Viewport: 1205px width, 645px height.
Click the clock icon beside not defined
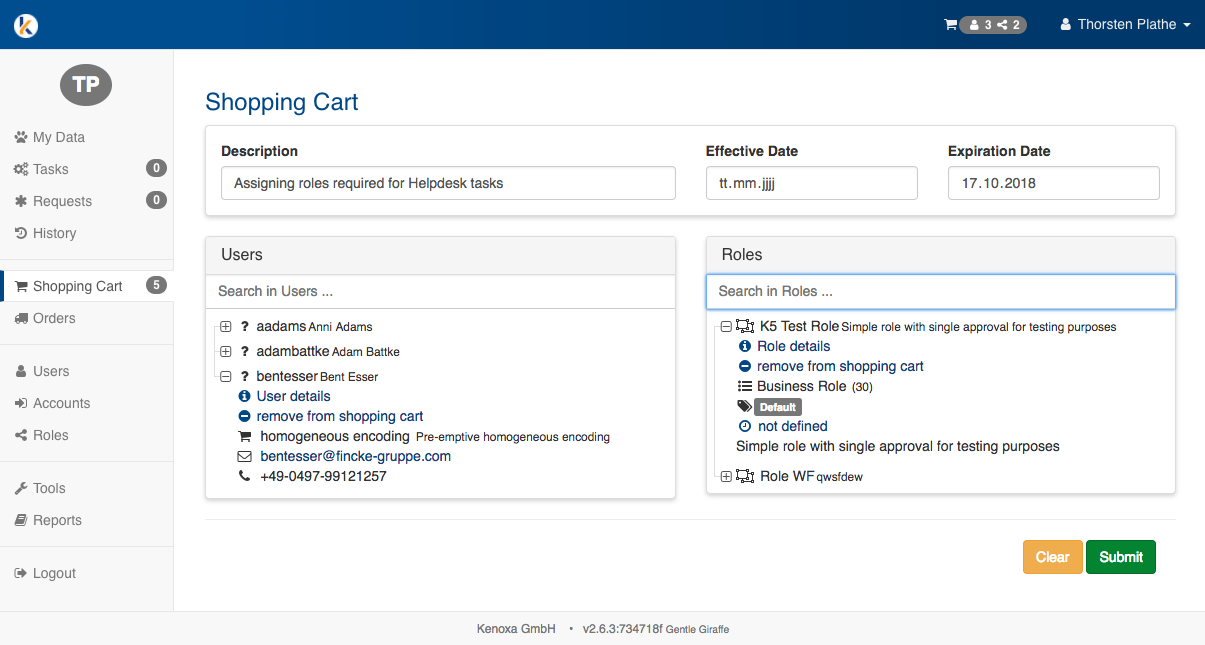point(744,426)
